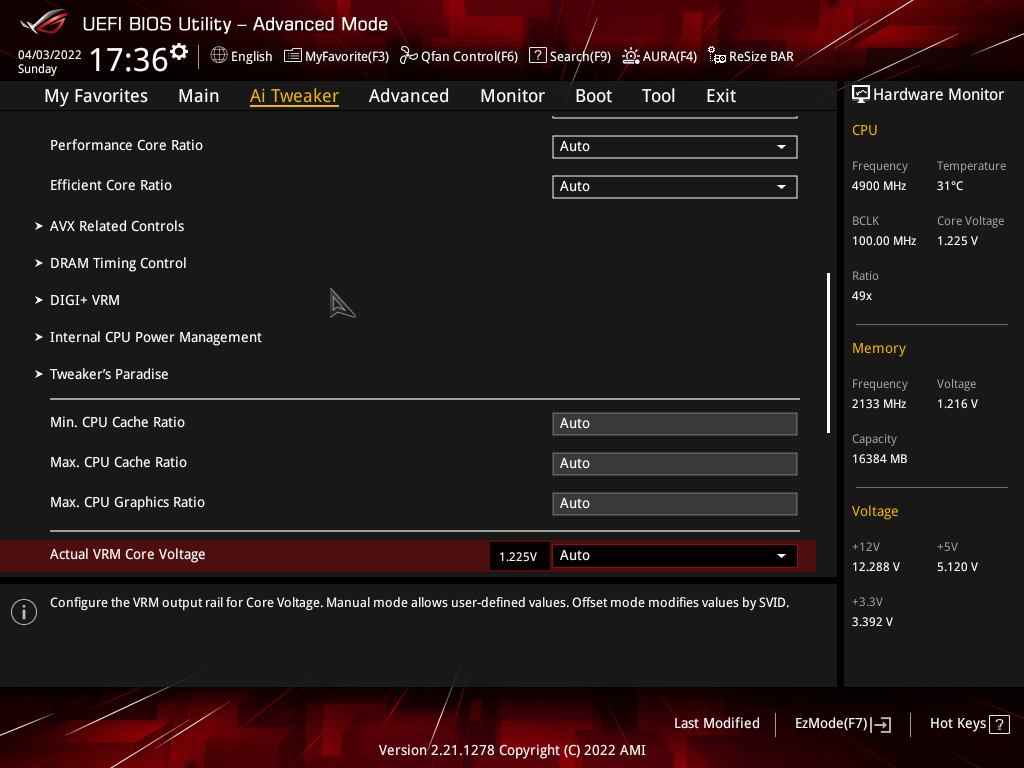Switch to EzMode(F7)

click(x=831, y=724)
